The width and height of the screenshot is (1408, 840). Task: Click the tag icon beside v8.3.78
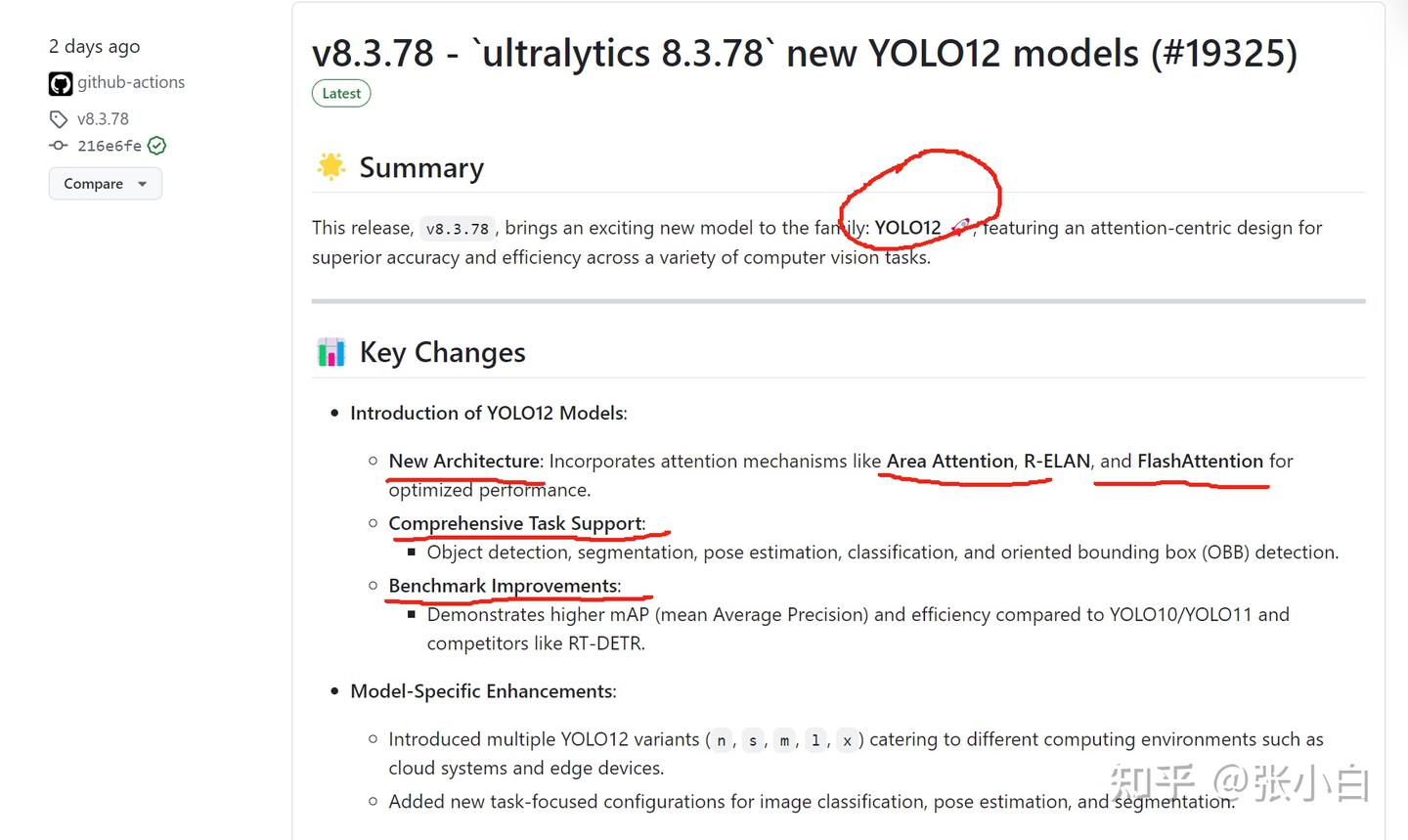click(59, 119)
